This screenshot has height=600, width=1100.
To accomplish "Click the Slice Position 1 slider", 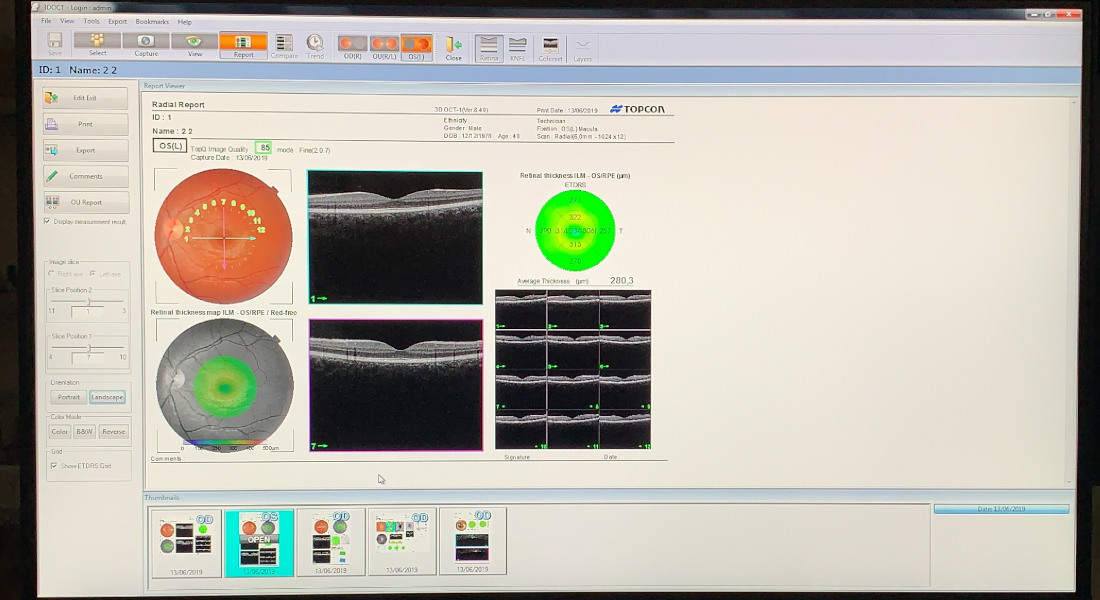I will pyautogui.click(x=88, y=348).
